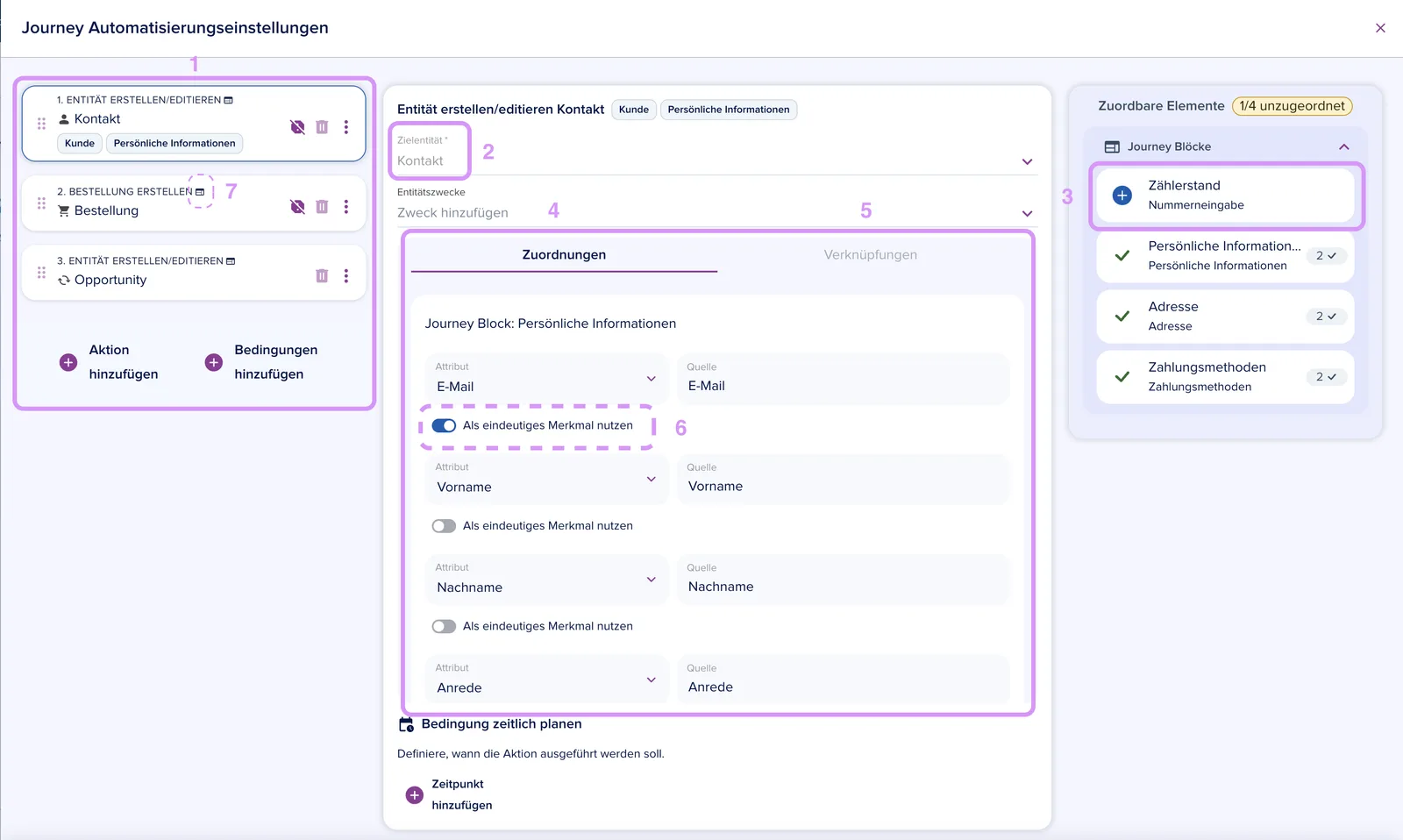Open the Anrede Attribut dropdown
This screenshot has height=840, width=1403.
(546, 680)
